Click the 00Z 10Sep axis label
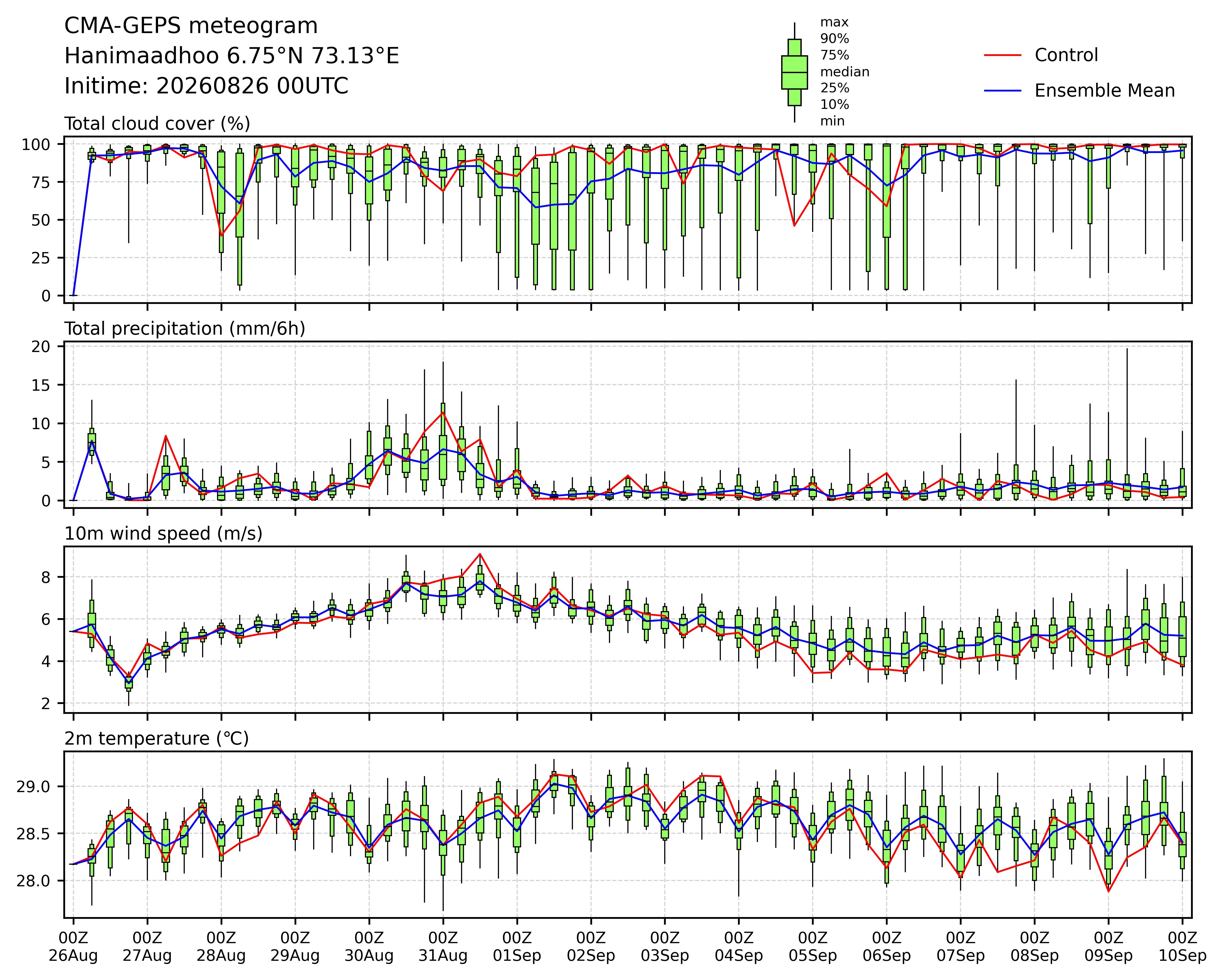1223x980 pixels. [1182, 947]
